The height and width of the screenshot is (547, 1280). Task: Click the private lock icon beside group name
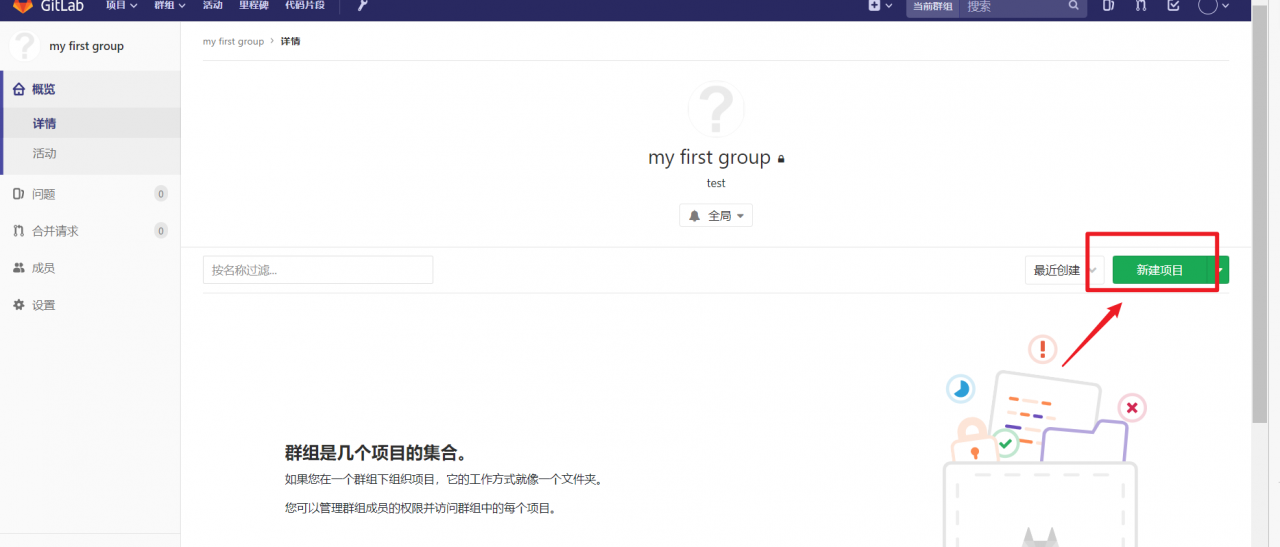pos(781,159)
